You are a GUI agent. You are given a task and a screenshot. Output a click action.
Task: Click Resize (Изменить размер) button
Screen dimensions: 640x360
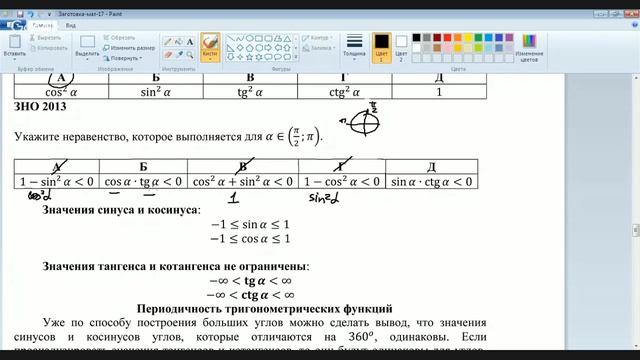[129, 48]
